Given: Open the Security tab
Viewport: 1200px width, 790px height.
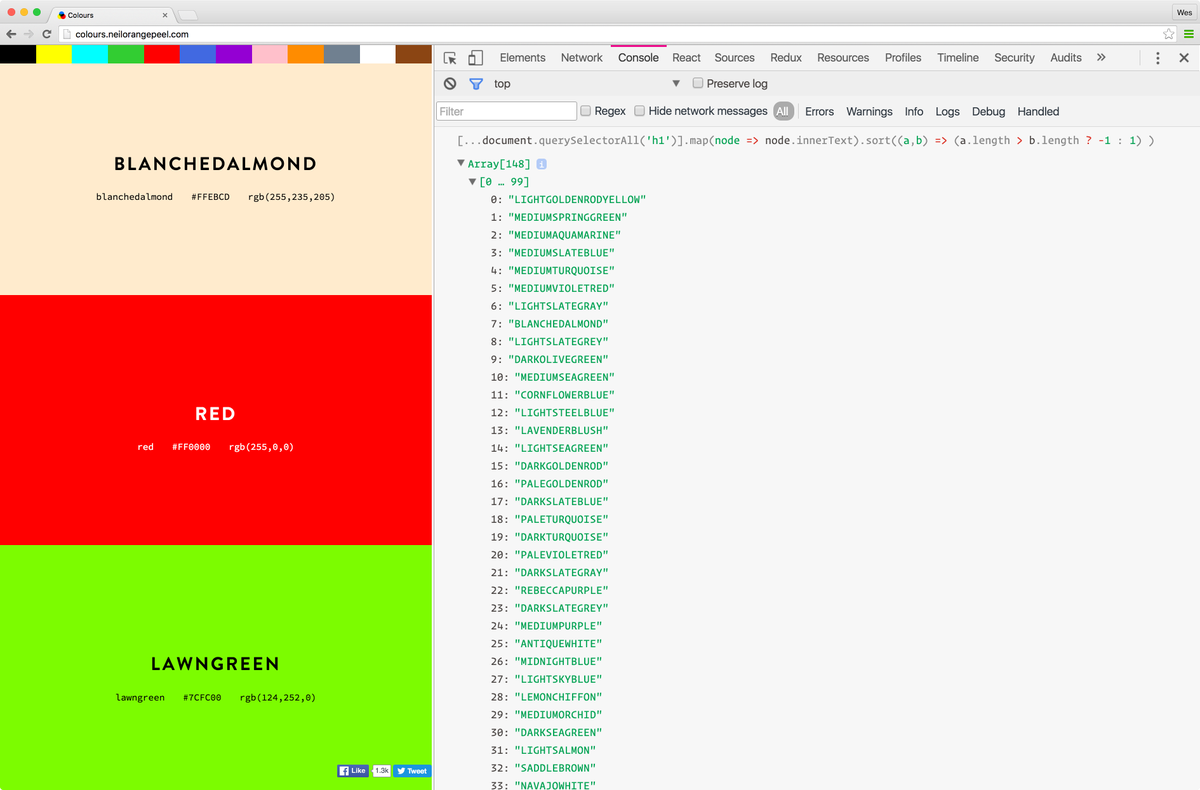Looking at the screenshot, I should click(1014, 58).
